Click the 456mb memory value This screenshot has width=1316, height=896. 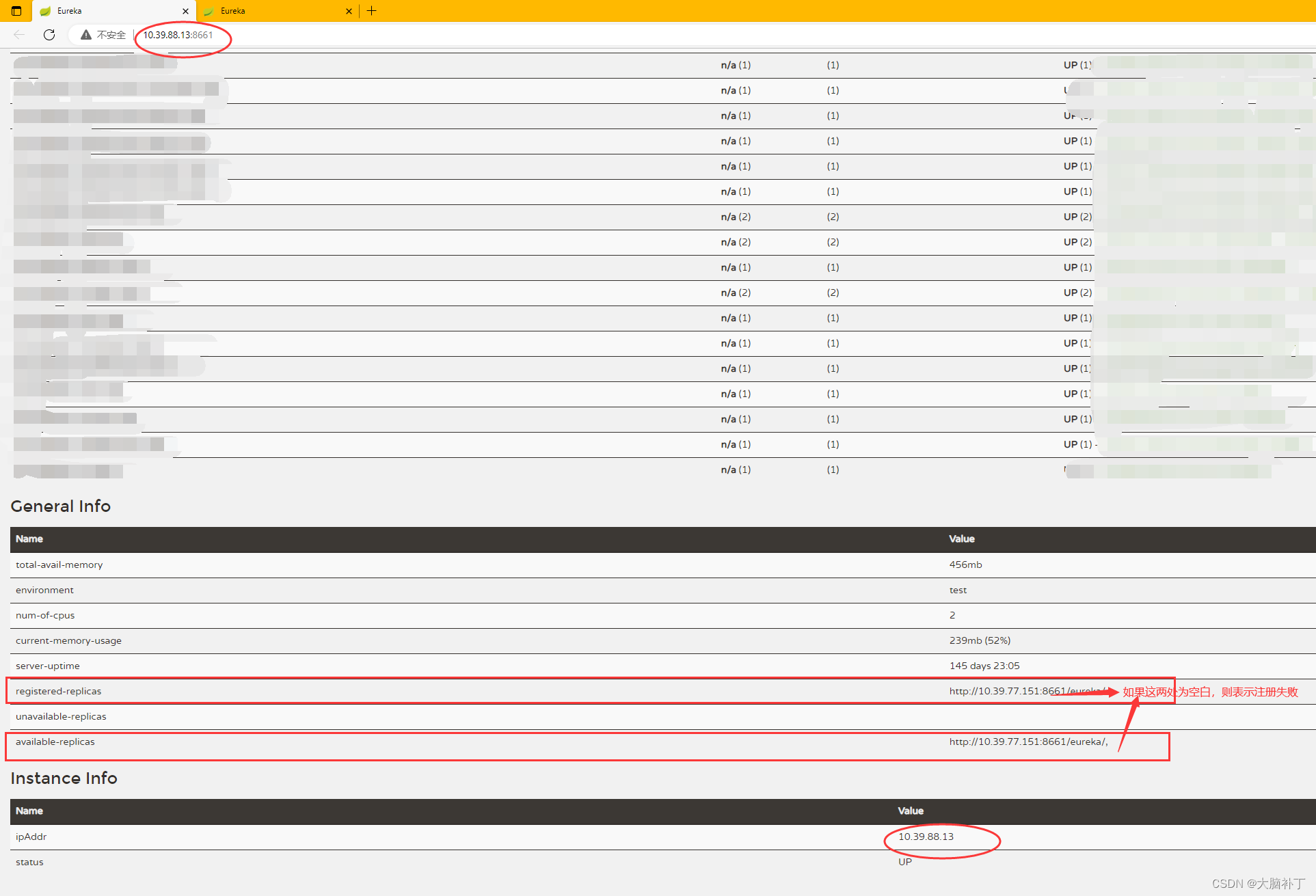pyautogui.click(x=965, y=565)
